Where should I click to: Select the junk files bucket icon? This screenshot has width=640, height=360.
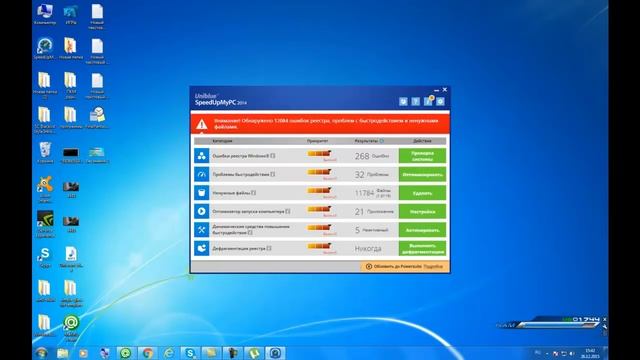pyautogui.click(x=202, y=193)
